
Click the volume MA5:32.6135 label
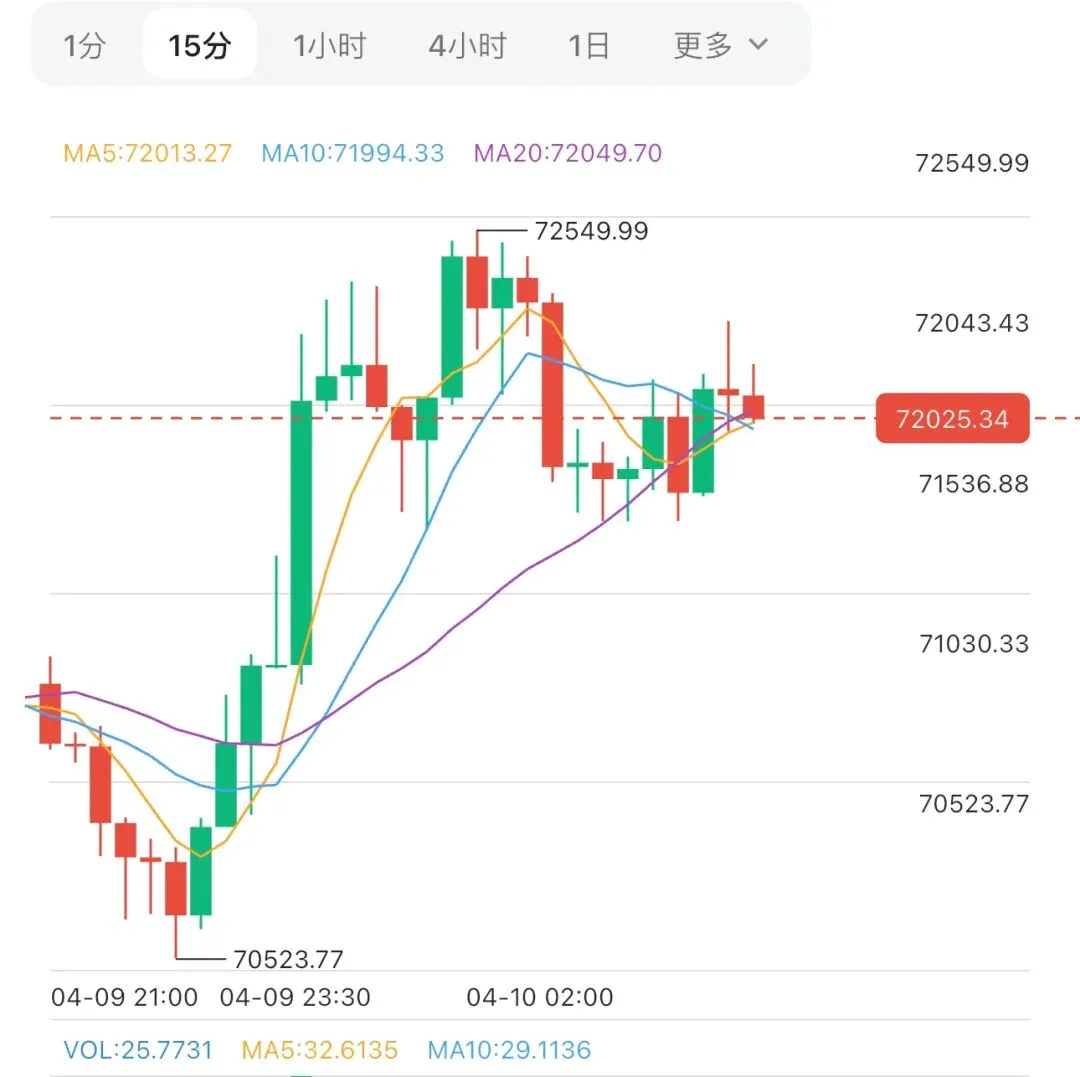[x=320, y=1050]
